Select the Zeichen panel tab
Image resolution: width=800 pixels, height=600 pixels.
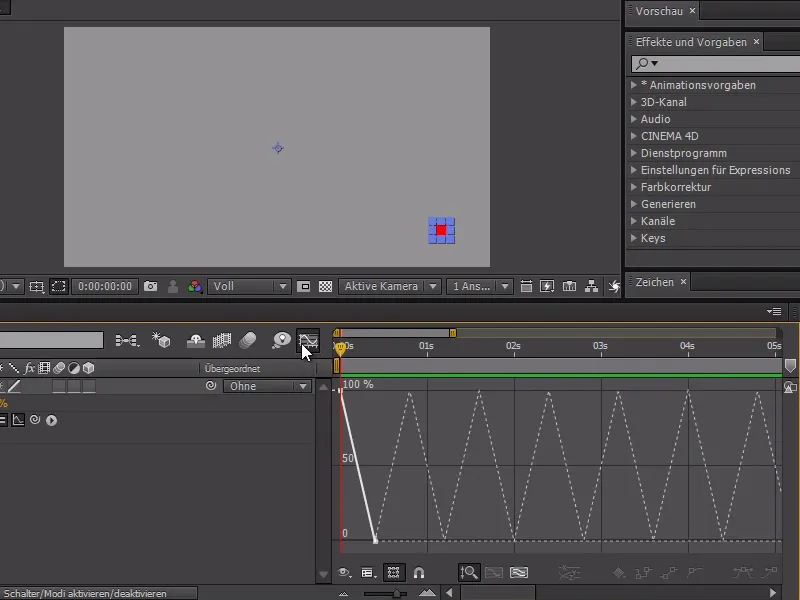[655, 282]
